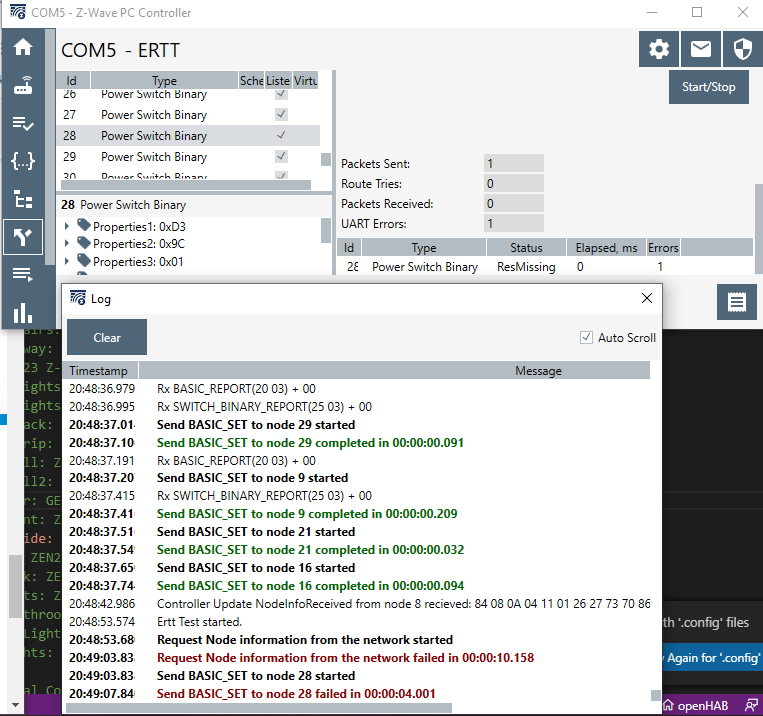Open the security shield icon

click(743, 49)
